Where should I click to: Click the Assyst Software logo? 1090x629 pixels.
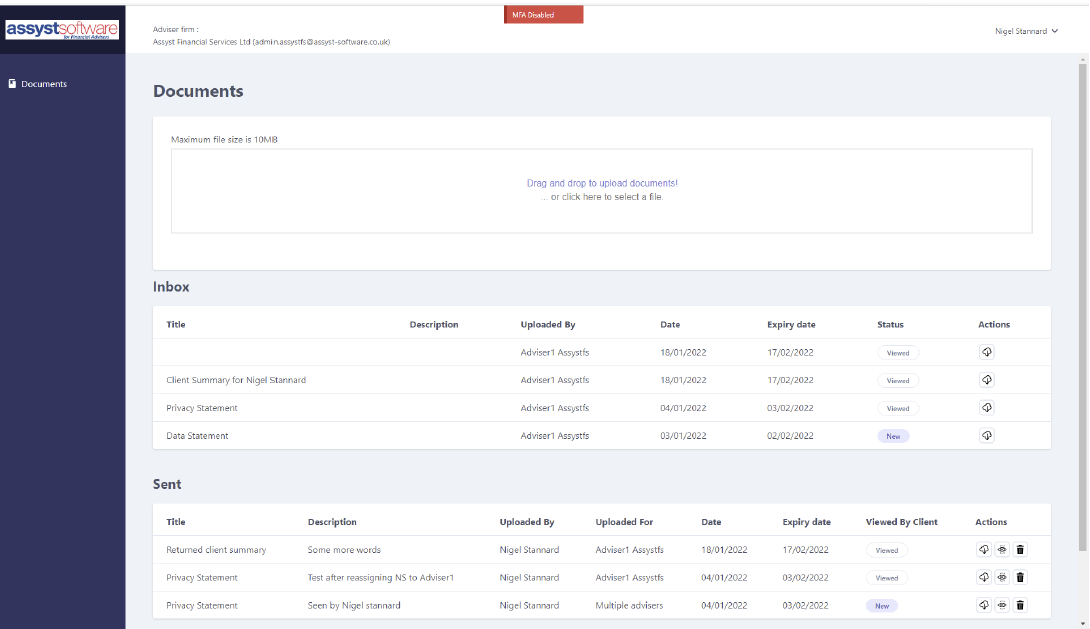tap(62, 31)
